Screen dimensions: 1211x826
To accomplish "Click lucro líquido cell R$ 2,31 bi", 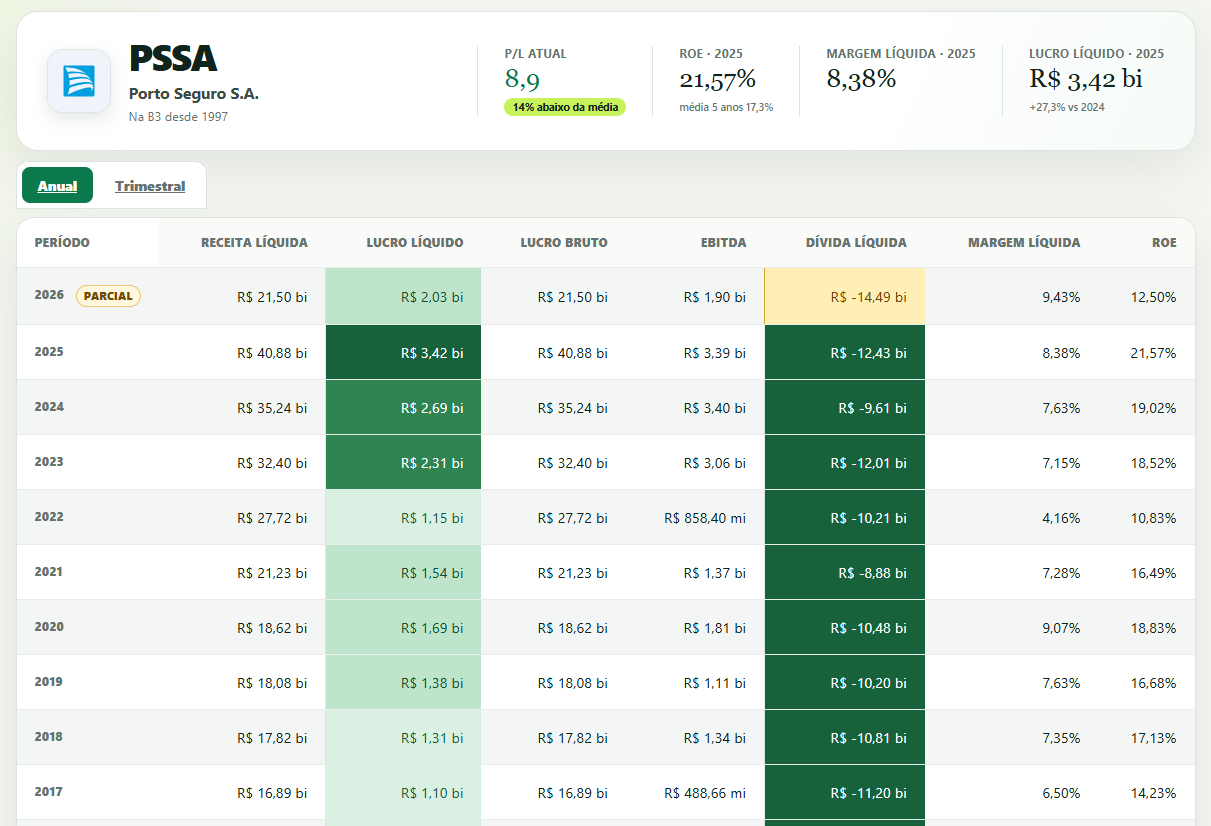I will 403,462.
